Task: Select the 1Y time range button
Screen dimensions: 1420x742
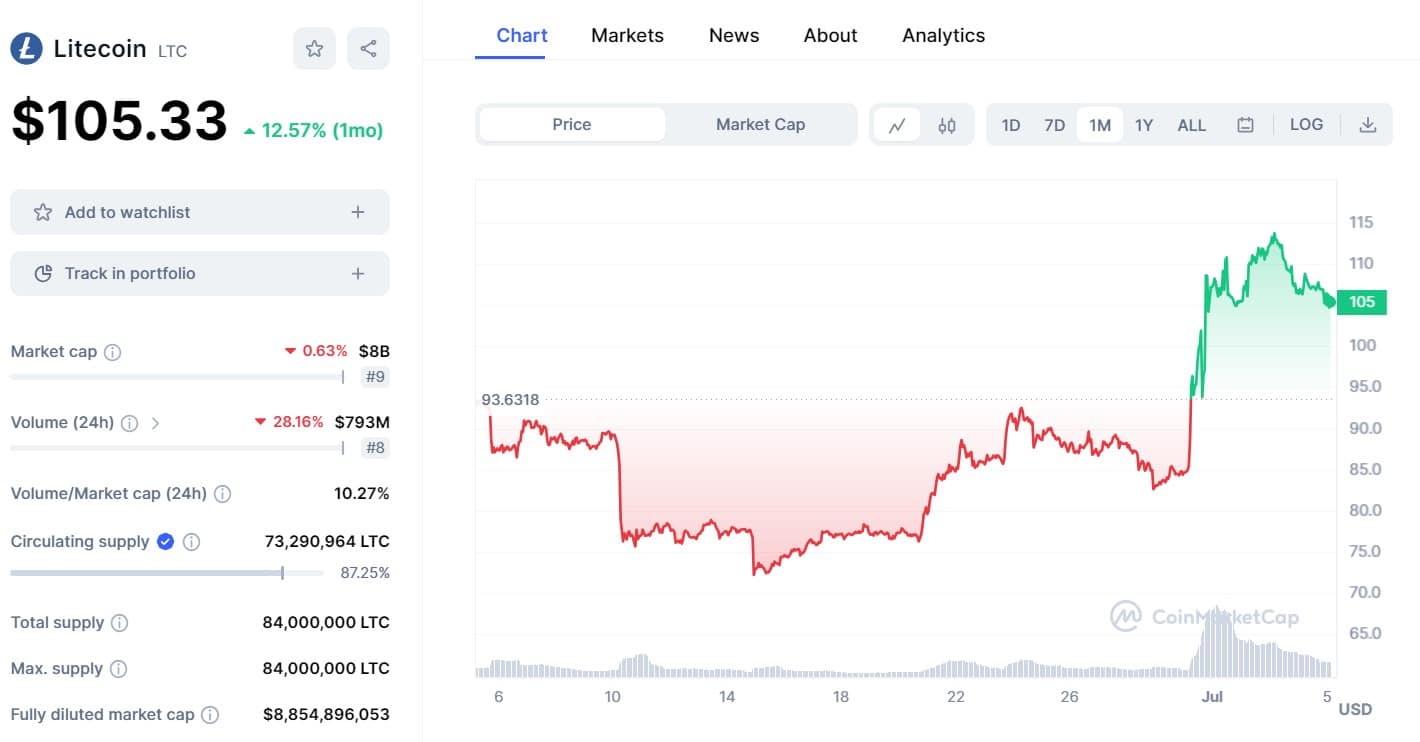Action: 1144,125
